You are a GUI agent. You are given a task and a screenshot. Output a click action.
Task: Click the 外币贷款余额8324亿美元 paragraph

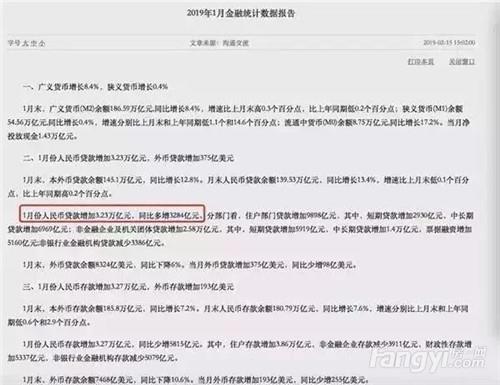tap(190, 265)
